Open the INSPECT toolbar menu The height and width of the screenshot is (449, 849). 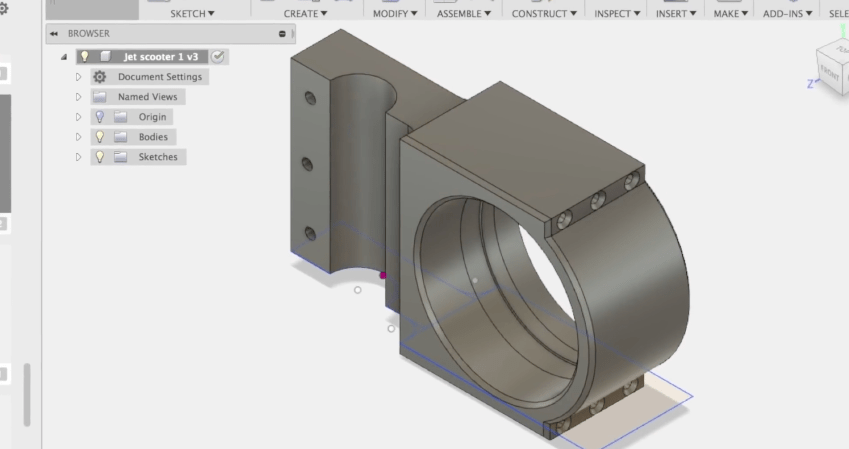coord(618,14)
